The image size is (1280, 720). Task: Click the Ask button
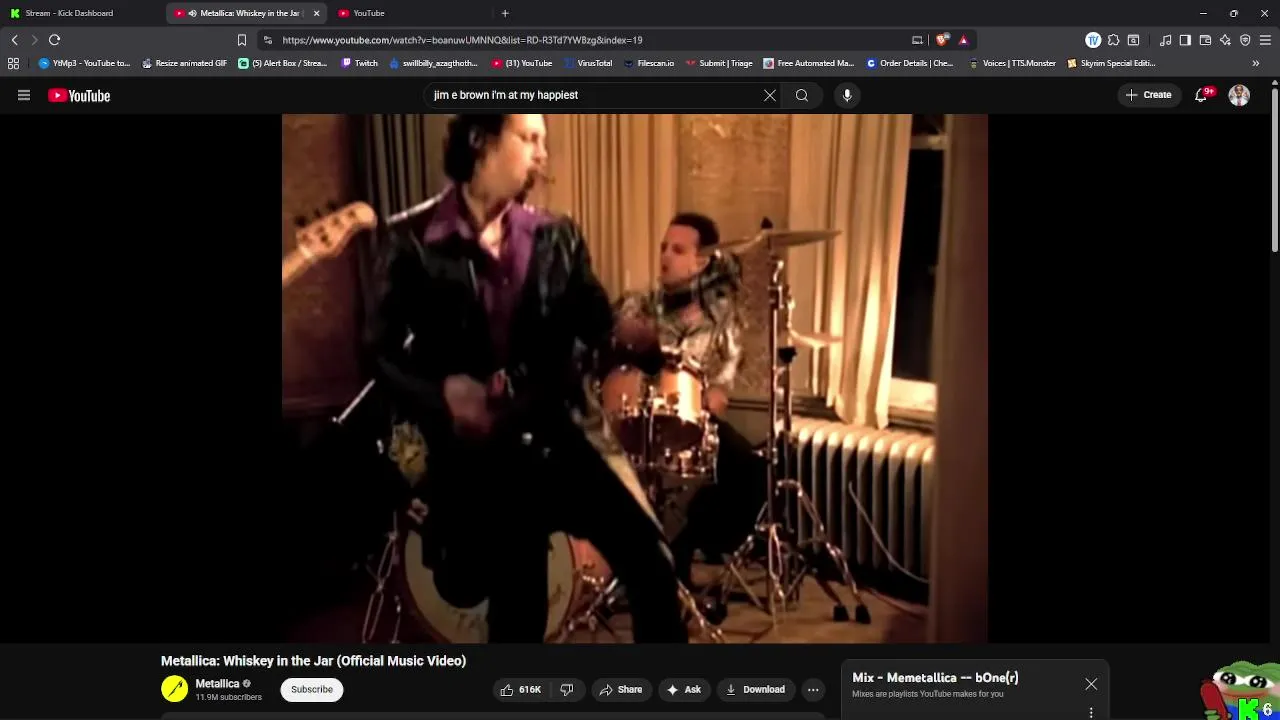[x=684, y=689]
